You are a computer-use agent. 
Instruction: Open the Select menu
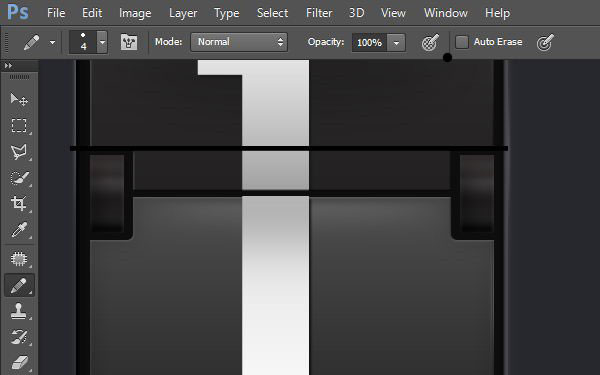[272, 13]
